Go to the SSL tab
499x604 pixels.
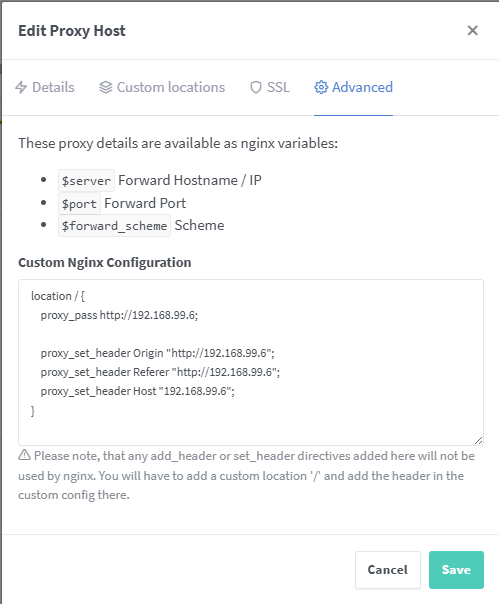tap(270, 87)
